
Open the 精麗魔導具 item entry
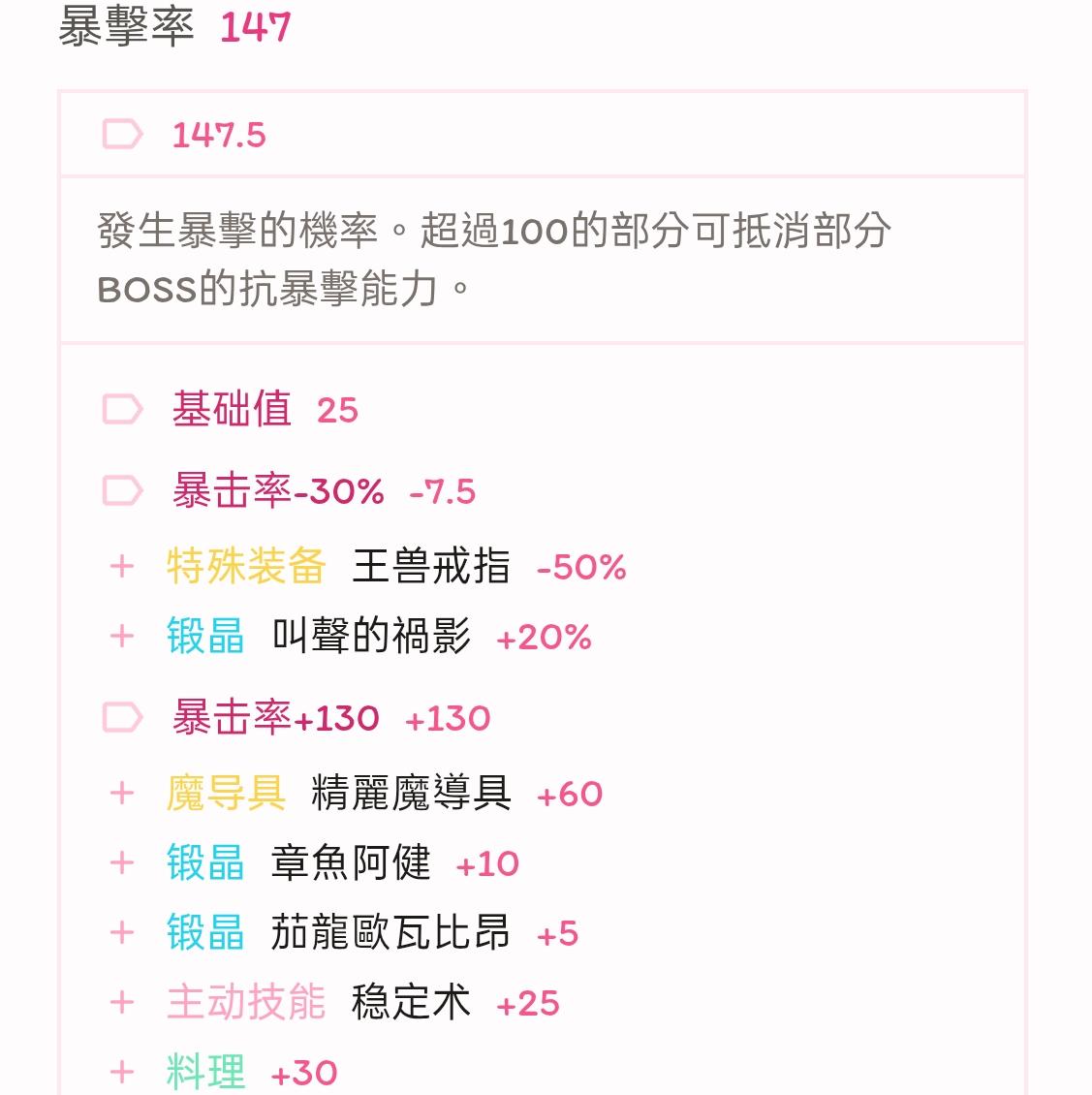pyautogui.click(x=411, y=794)
